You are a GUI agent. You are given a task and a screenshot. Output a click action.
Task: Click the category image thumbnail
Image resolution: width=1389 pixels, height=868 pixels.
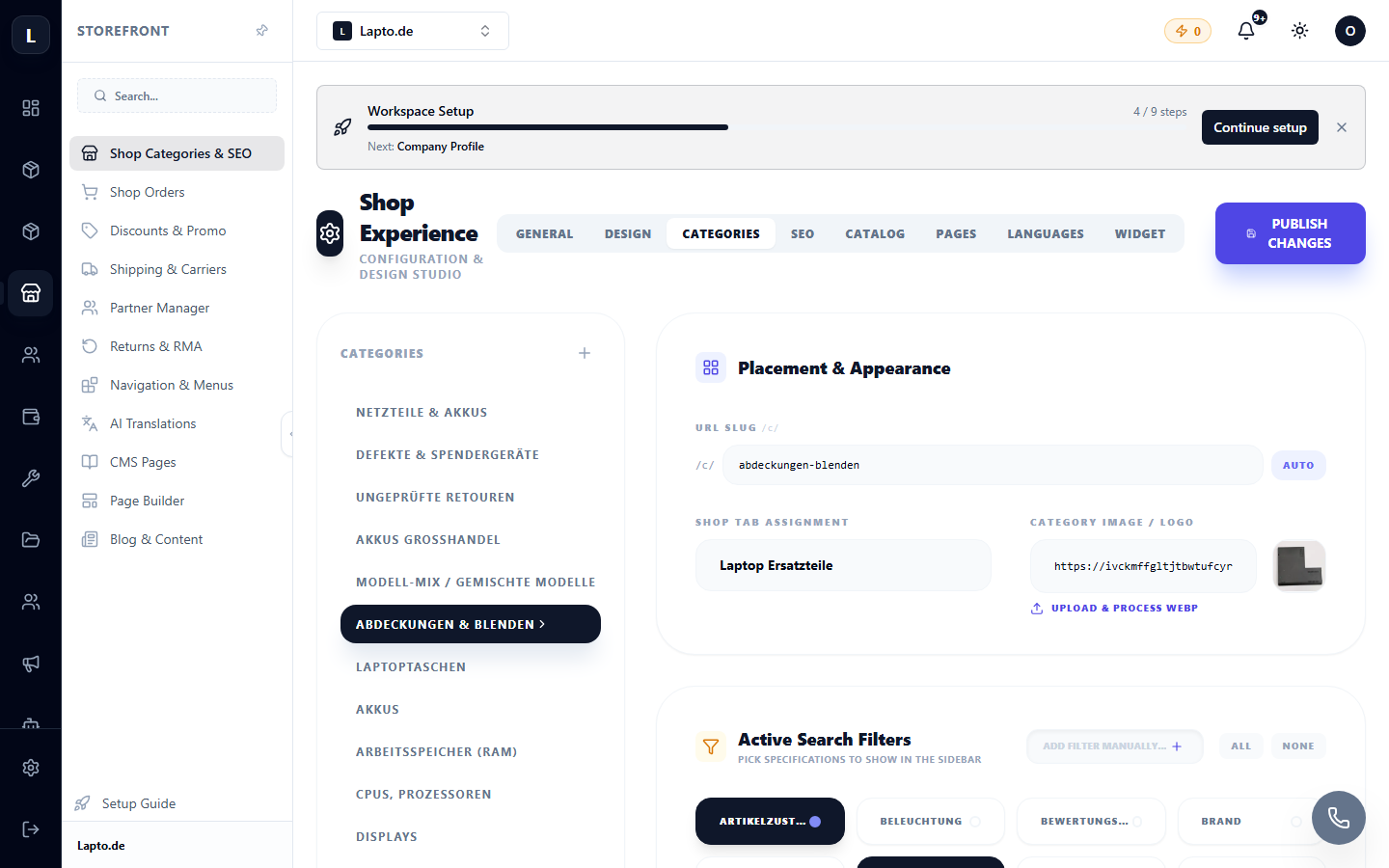tap(1299, 566)
